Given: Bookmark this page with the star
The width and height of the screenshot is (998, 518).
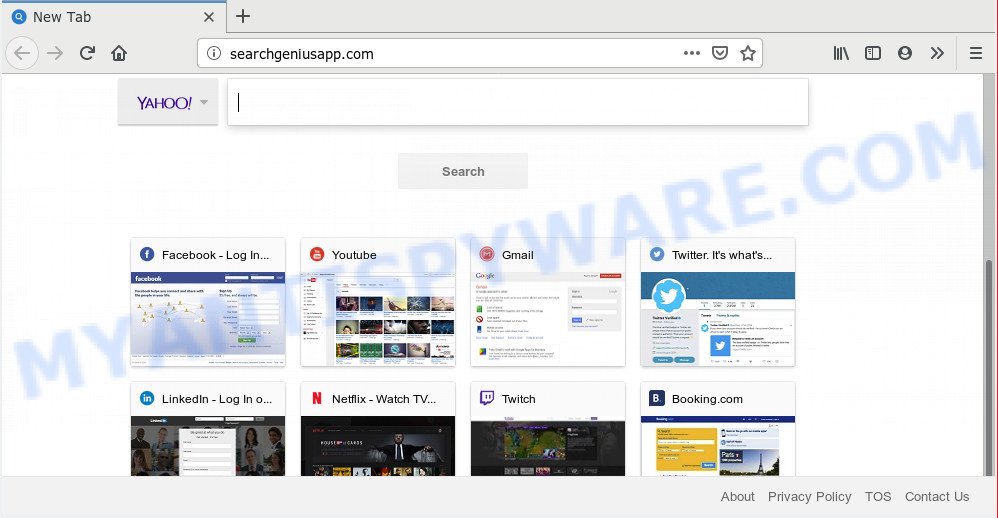Looking at the screenshot, I should pyautogui.click(x=748, y=53).
